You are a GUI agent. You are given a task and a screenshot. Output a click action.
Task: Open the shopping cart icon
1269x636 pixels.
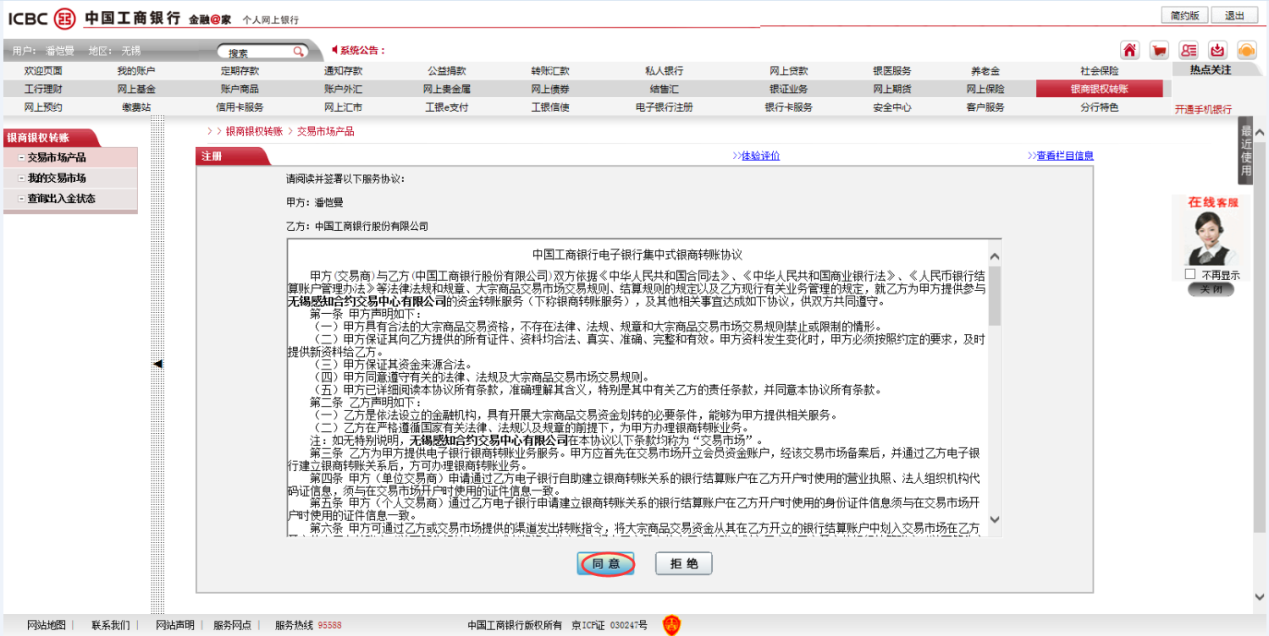coord(1159,50)
